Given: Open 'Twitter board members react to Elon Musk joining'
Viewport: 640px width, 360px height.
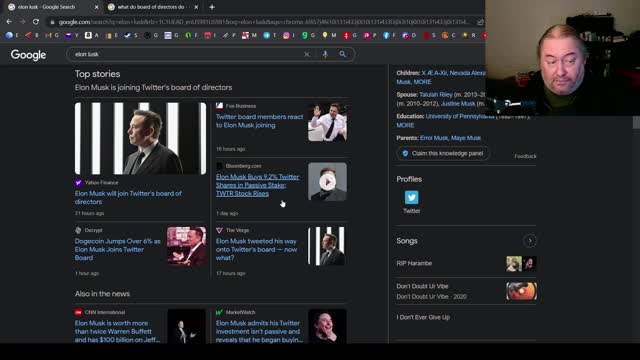Looking at the screenshot, I should [260, 121].
